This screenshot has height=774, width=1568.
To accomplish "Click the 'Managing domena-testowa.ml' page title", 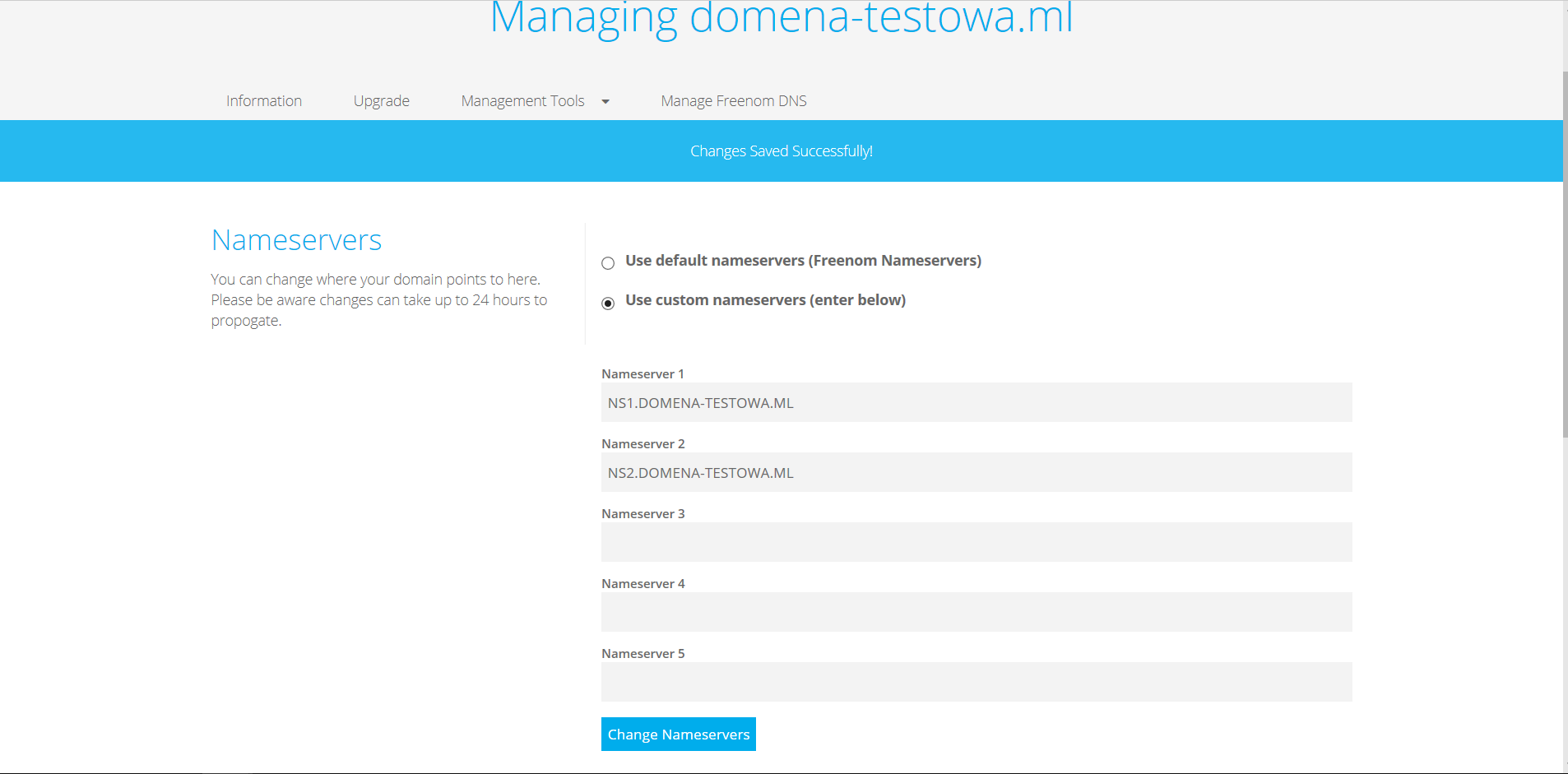I will [781, 18].
